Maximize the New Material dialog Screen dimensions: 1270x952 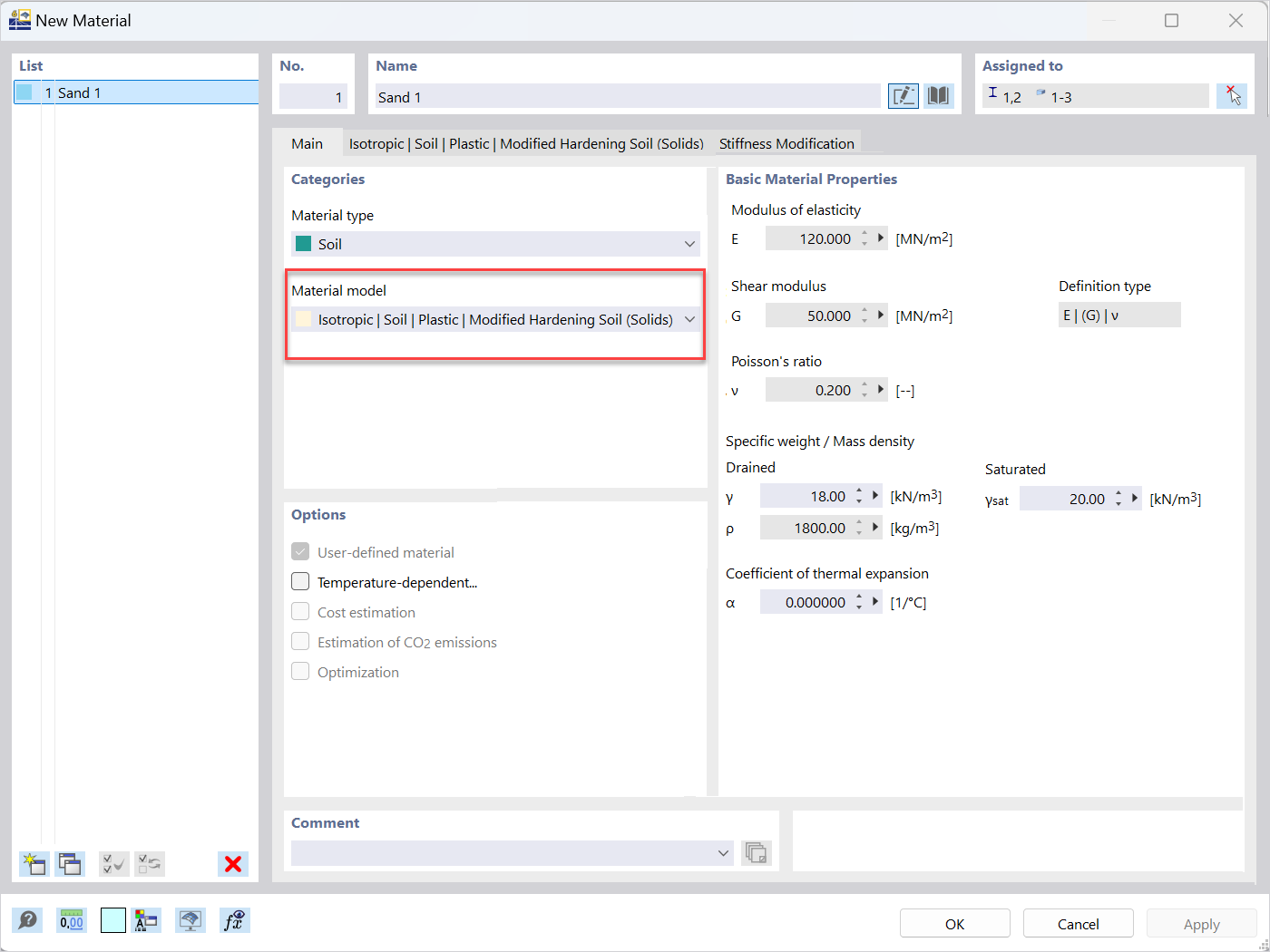[1172, 20]
